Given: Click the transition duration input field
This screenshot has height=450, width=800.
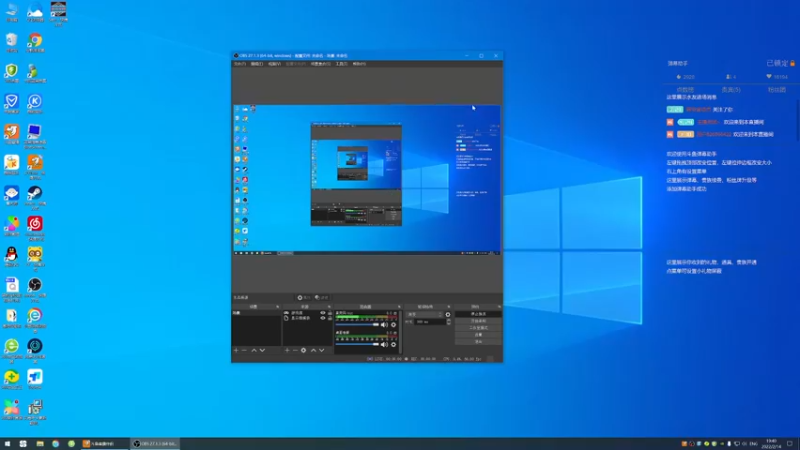Looking at the screenshot, I should 430,322.
